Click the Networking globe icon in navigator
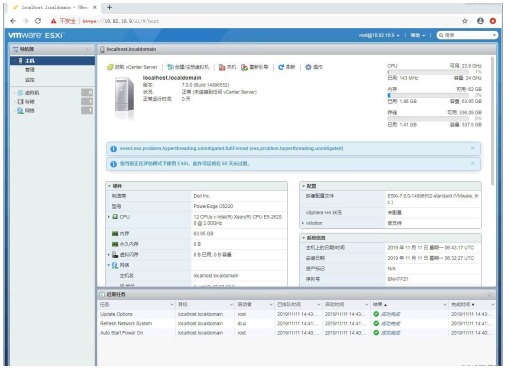 tap(20, 110)
